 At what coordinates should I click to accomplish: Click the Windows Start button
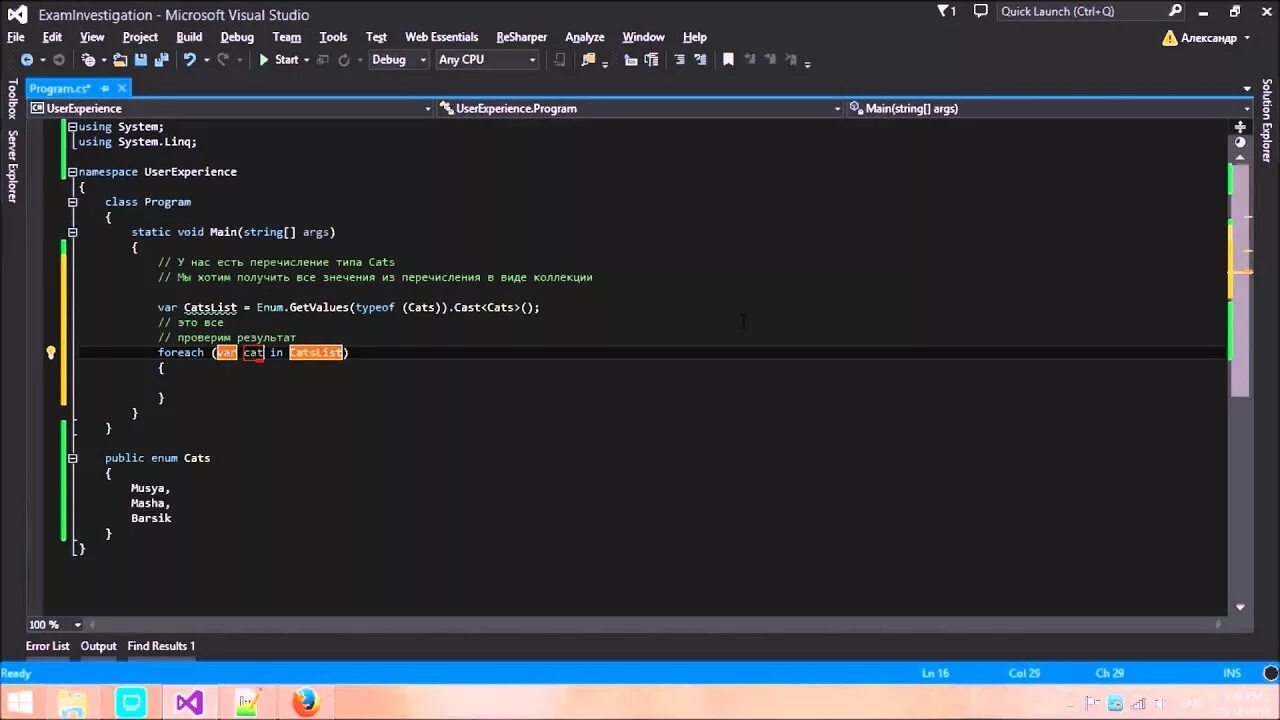point(19,702)
